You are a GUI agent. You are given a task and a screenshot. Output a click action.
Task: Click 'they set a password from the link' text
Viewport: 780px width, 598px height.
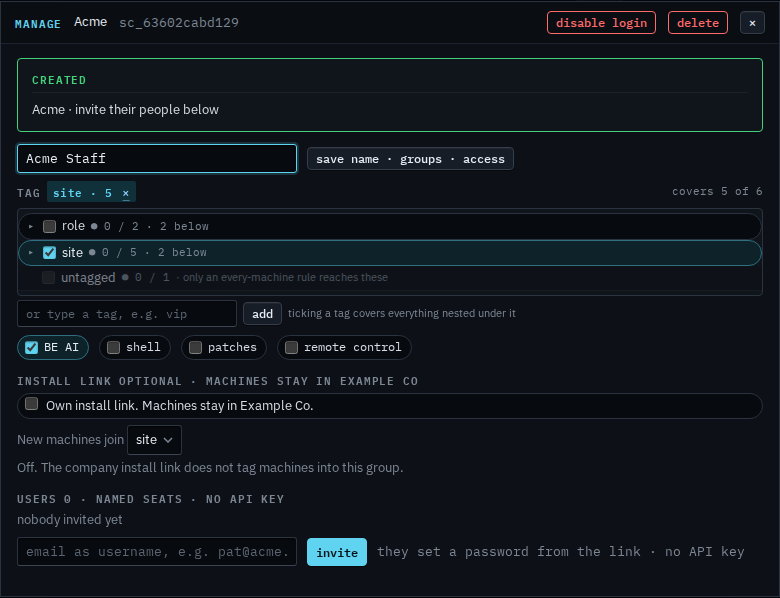560,552
